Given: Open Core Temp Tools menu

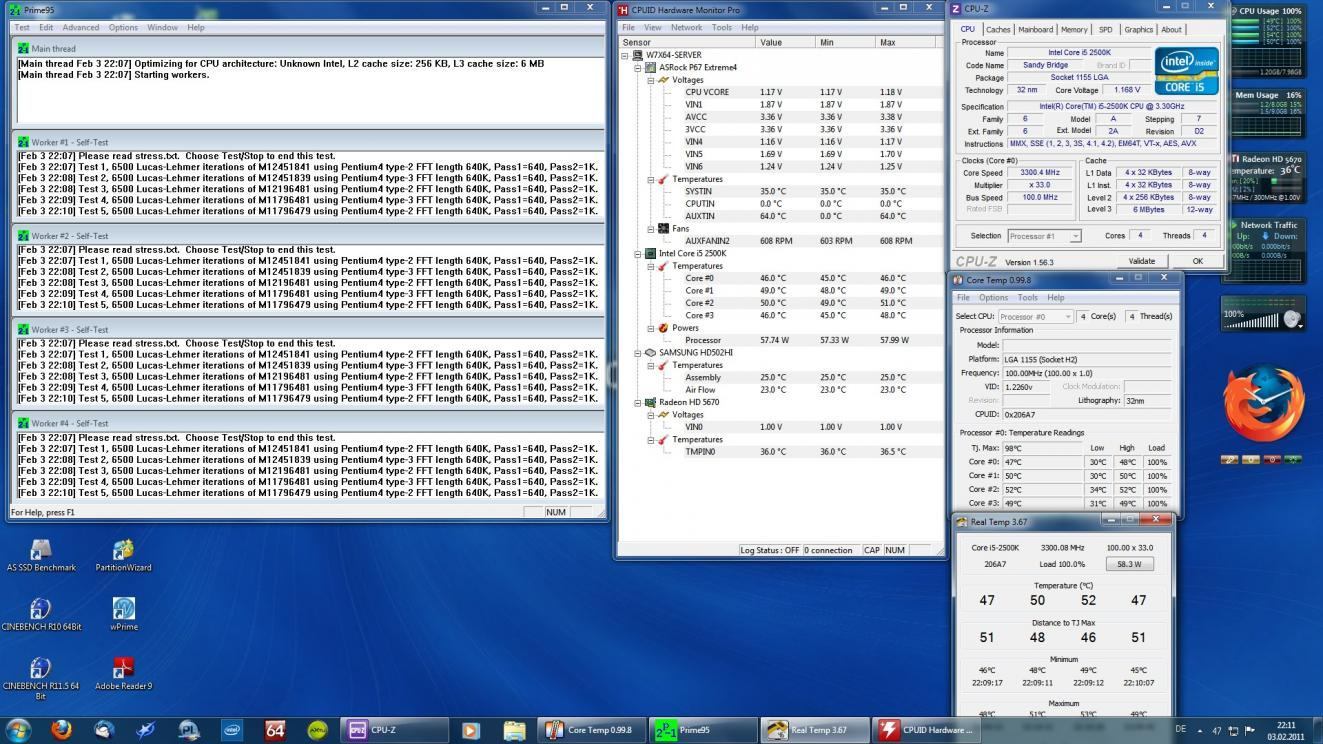Looking at the screenshot, I should 1027,297.
